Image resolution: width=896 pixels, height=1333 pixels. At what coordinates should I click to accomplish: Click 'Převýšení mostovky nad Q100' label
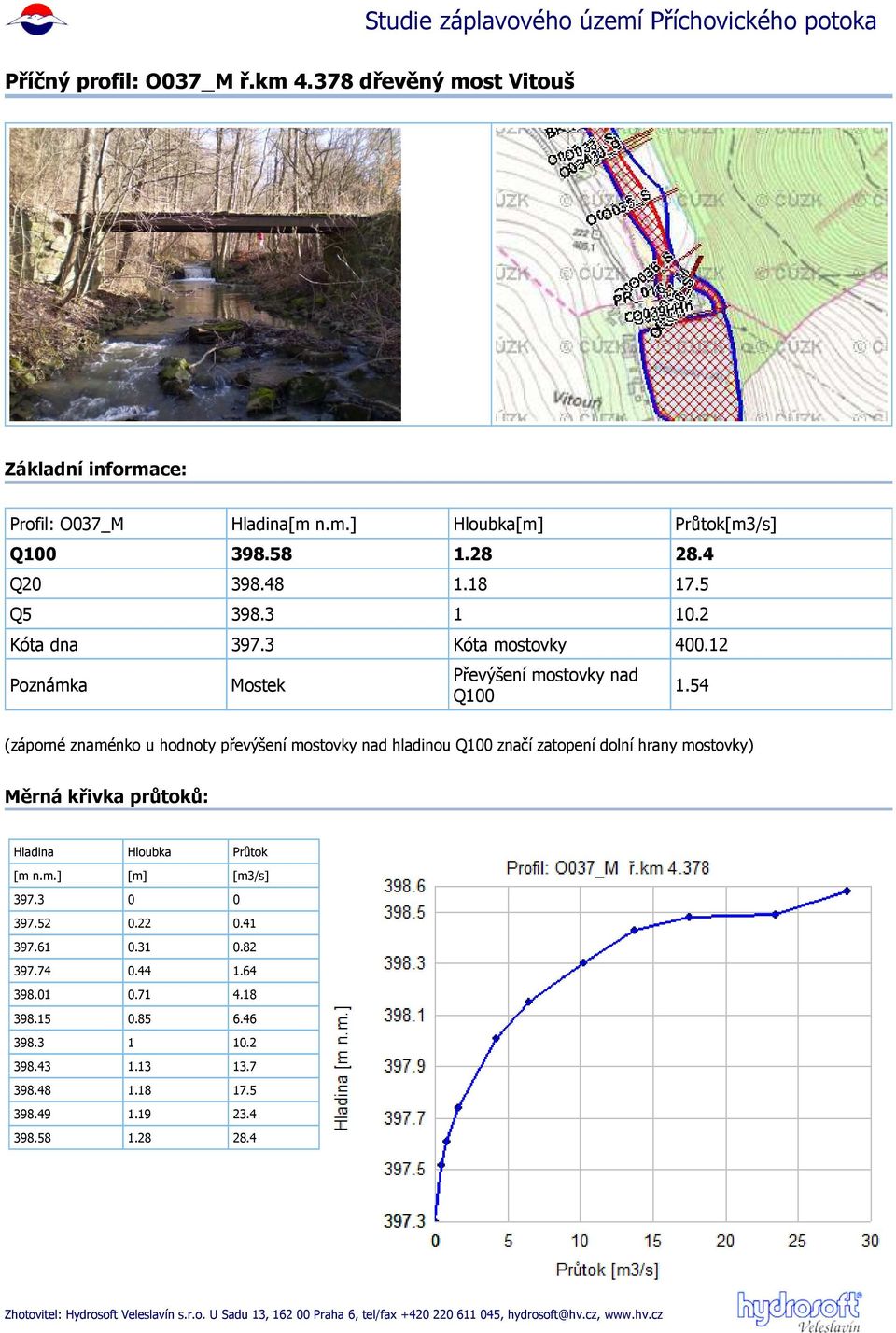[545, 685]
